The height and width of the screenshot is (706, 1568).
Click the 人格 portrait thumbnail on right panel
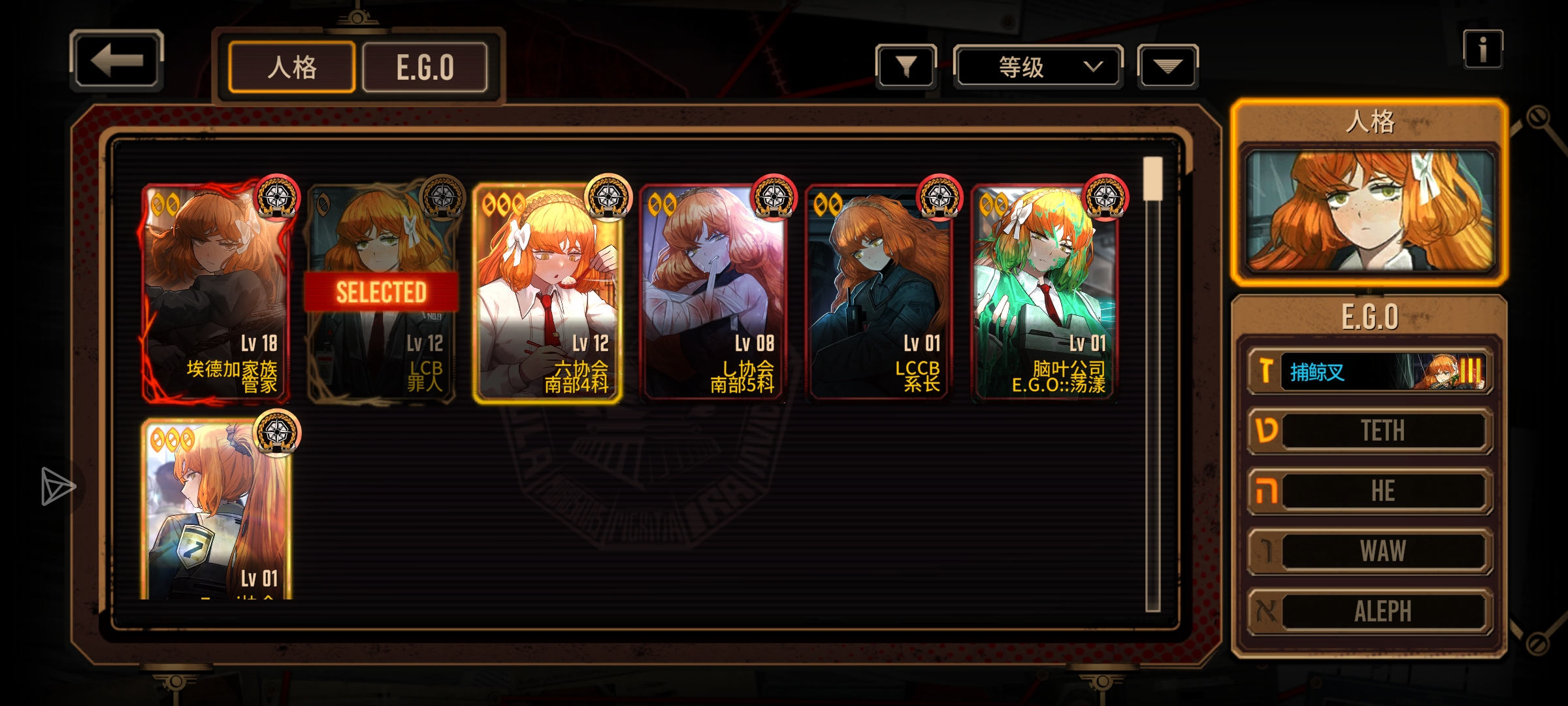point(1369,210)
